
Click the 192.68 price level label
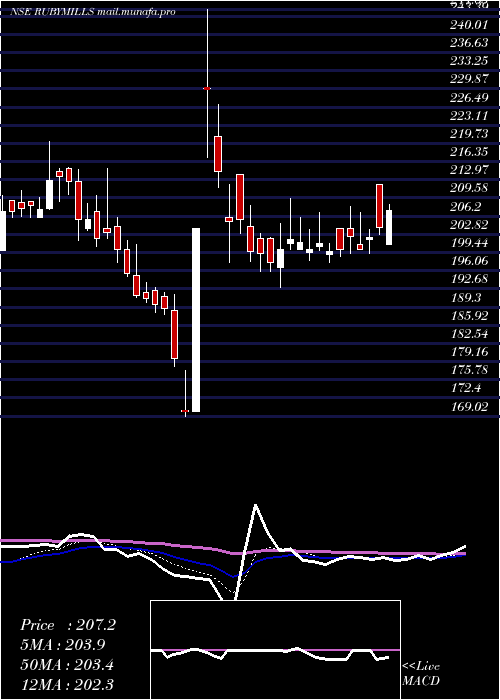[469, 279]
